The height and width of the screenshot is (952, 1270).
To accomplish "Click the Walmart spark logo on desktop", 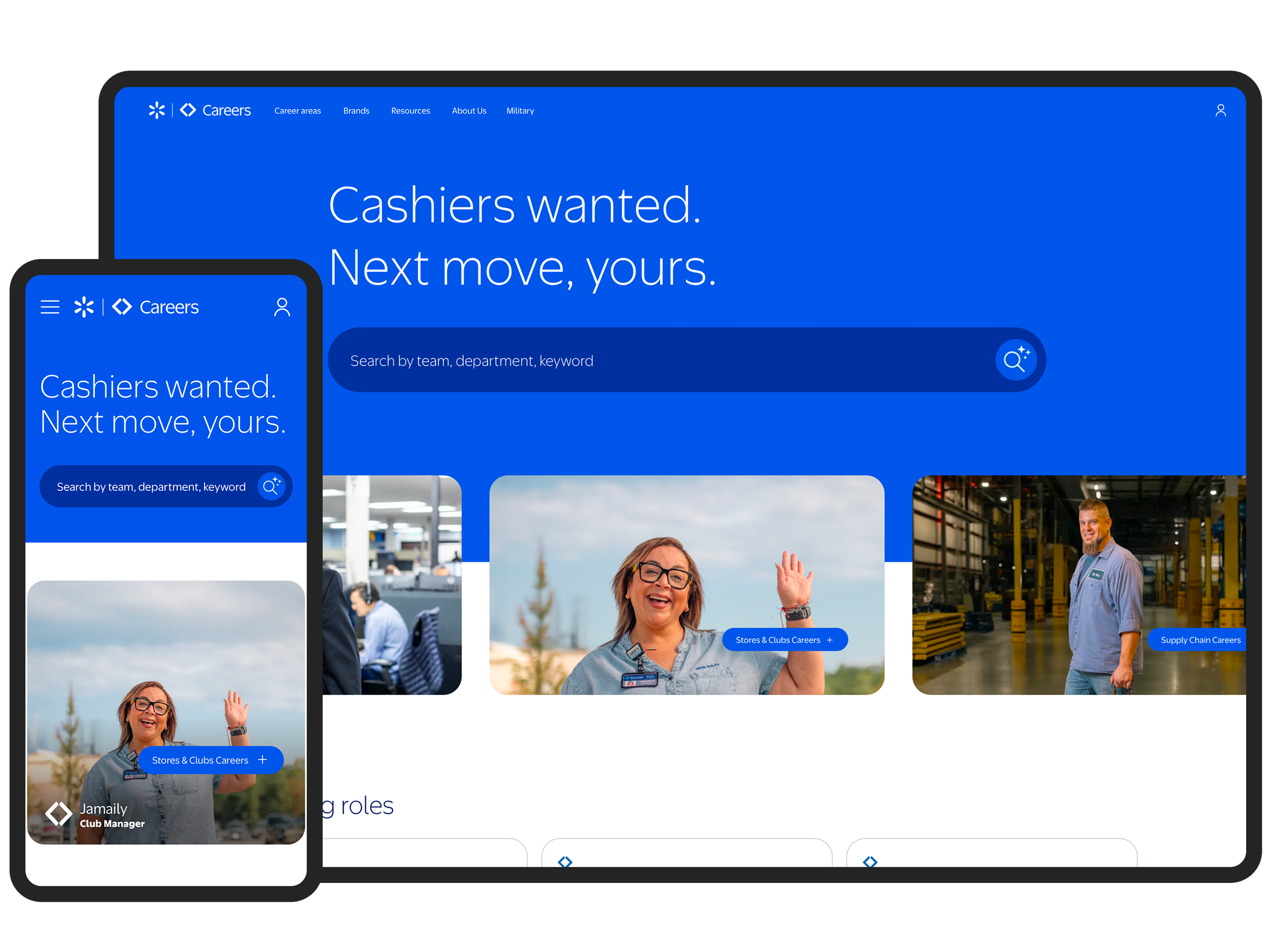I will pos(157,110).
